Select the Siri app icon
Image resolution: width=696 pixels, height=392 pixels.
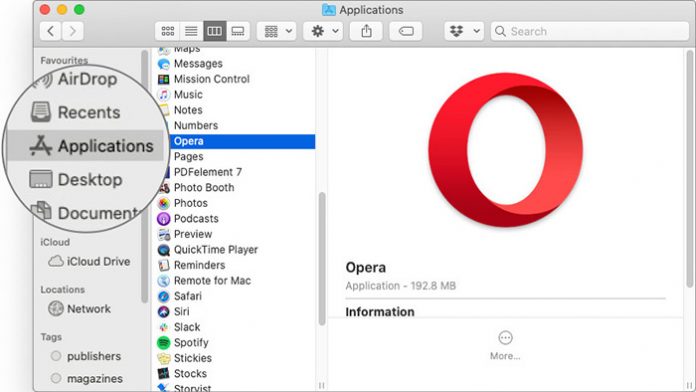pos(164,312)
